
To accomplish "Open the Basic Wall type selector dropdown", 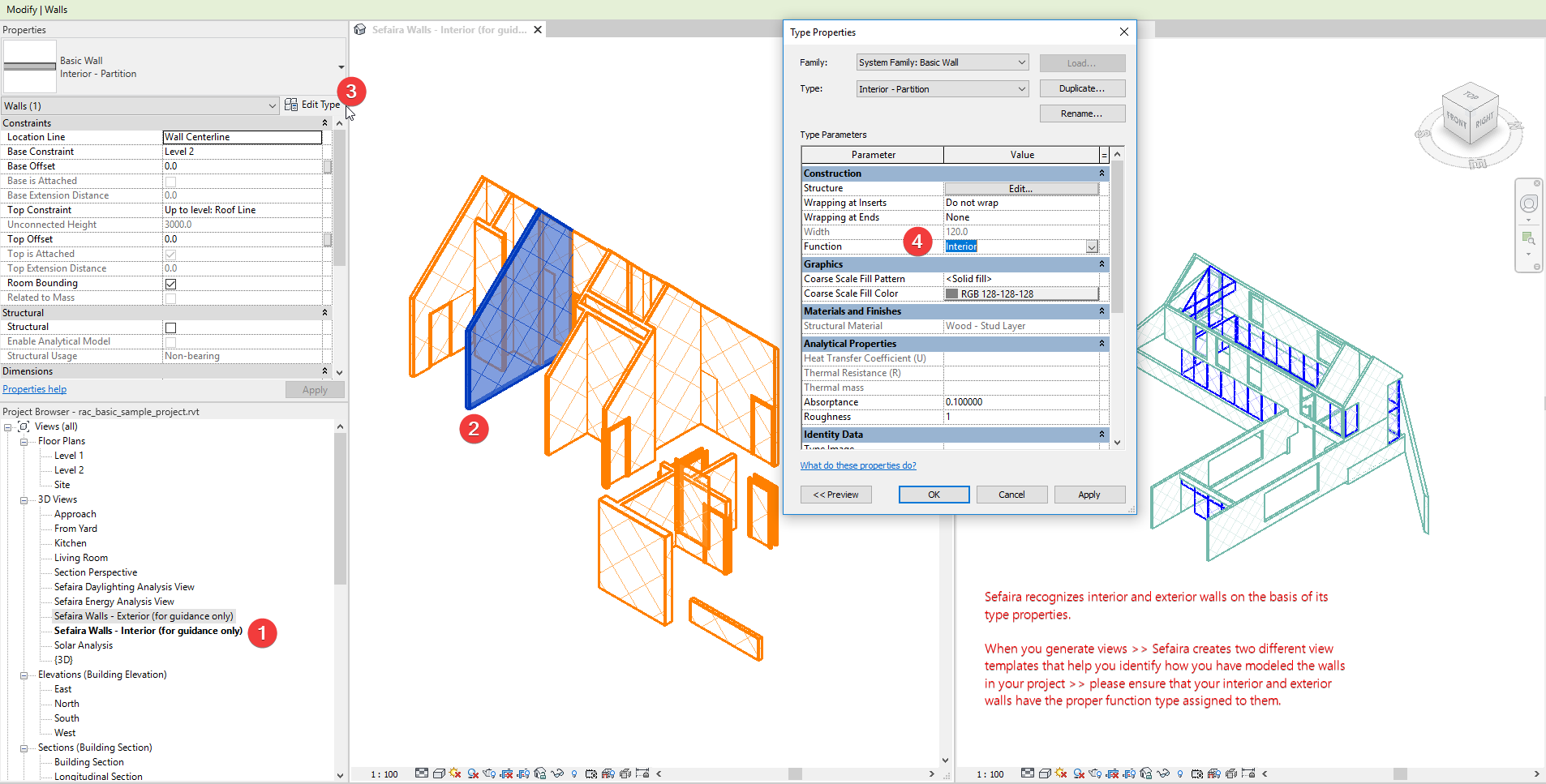I will point(341,67).
